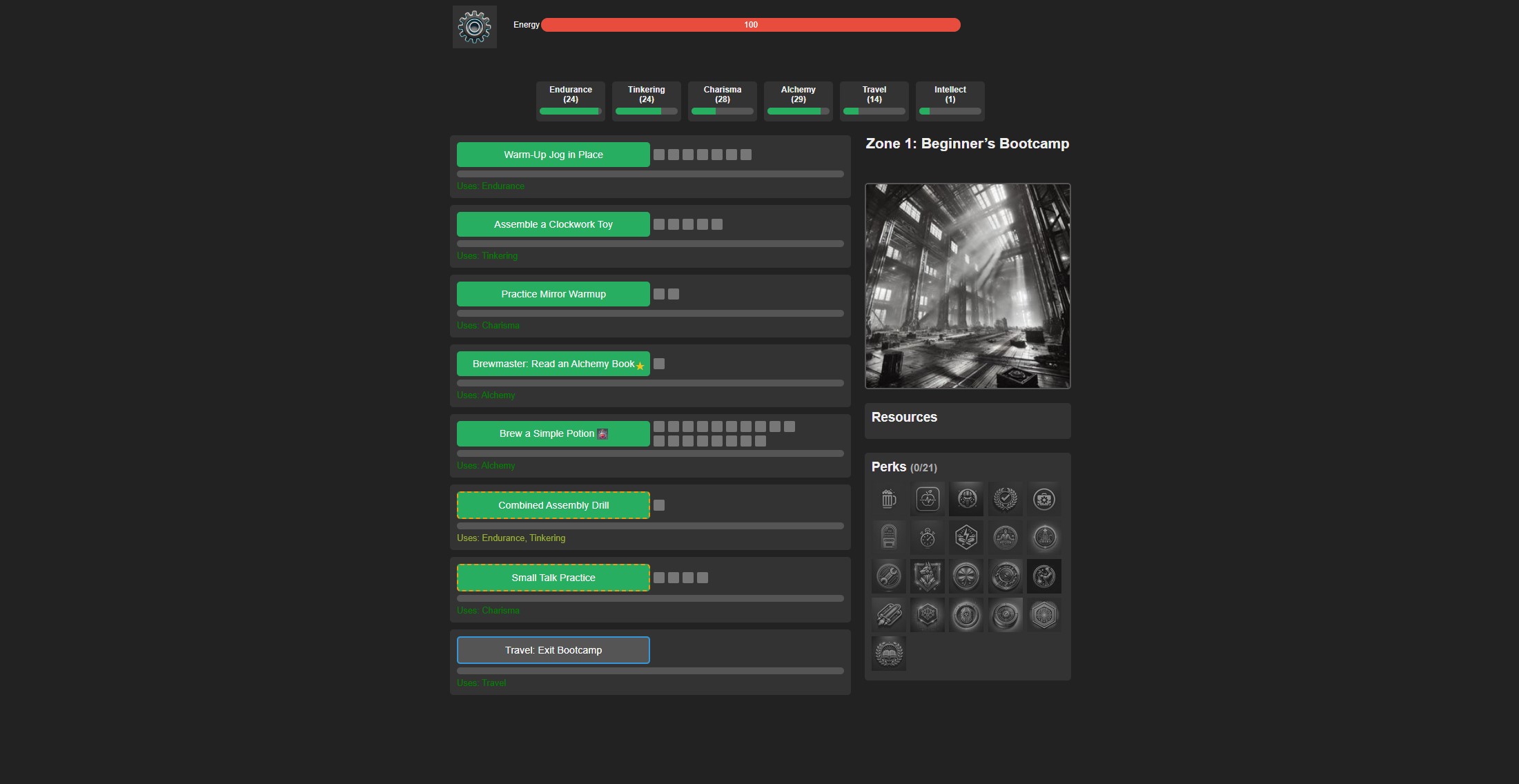Select the molecule hexagon perk
The height and width of the screenshot is (784, 1519).
tap(928, 615)
